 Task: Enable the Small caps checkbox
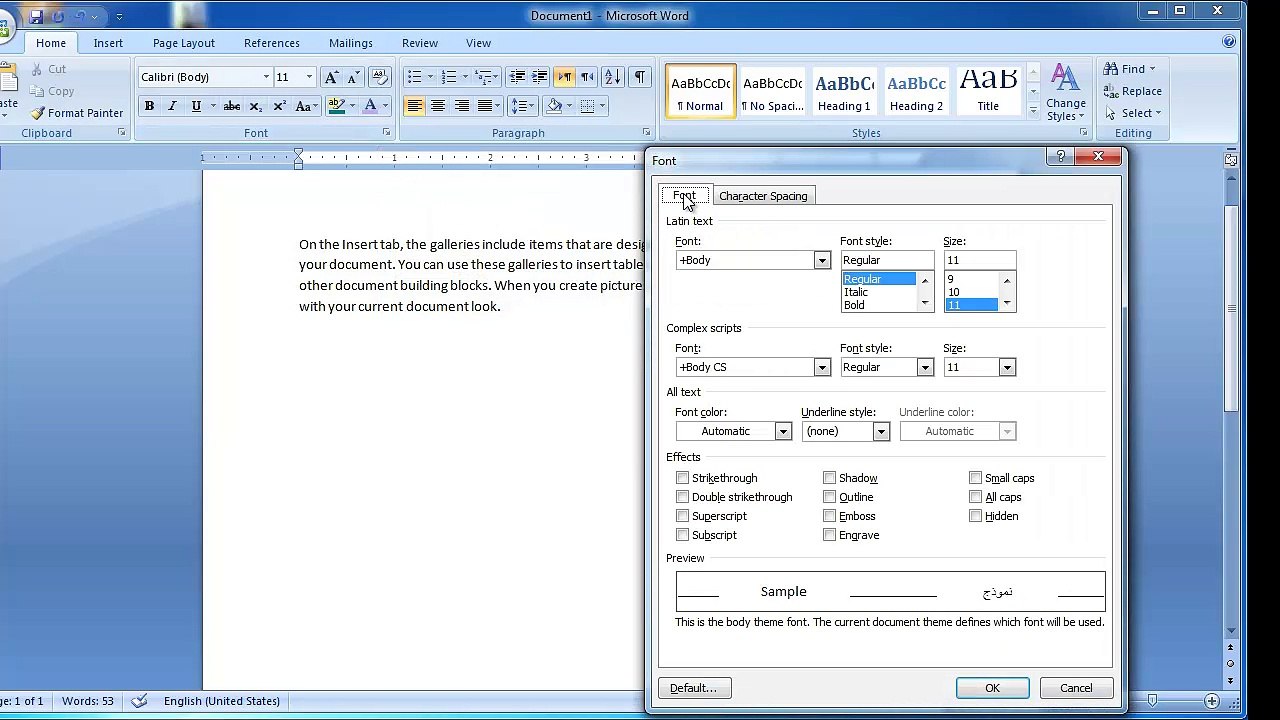coord(976,478)
